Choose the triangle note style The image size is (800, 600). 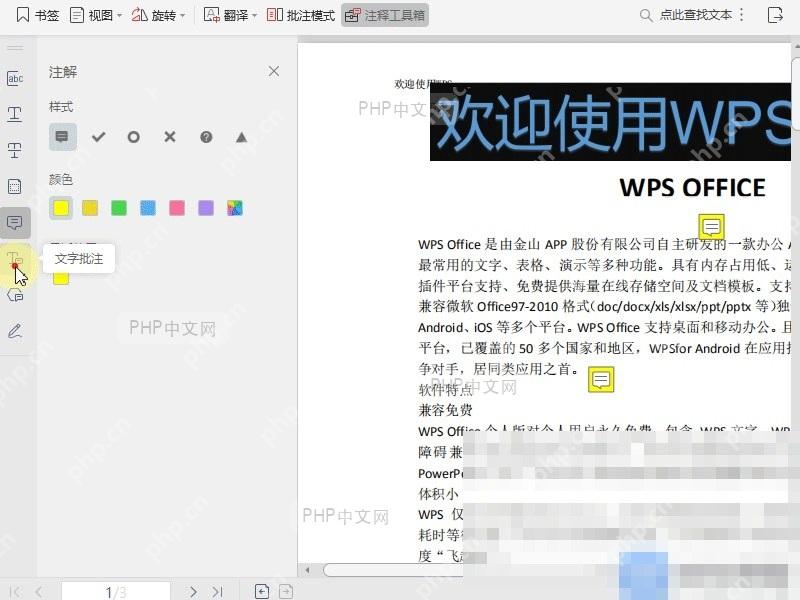[241, 137]
